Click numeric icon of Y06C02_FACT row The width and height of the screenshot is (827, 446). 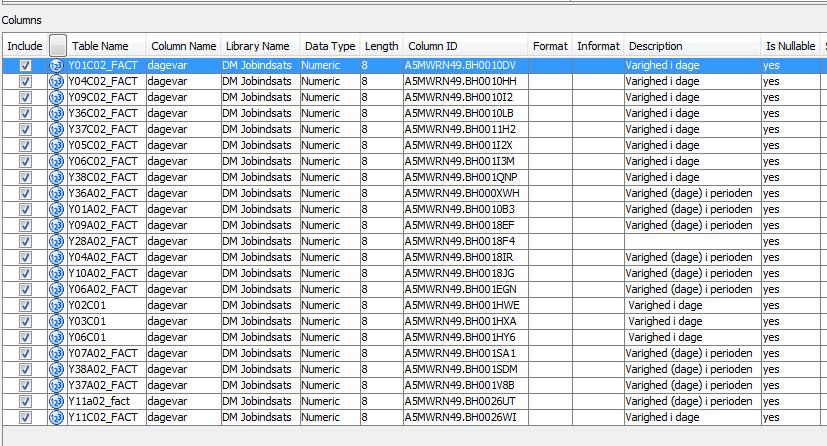[x=56, y=161]
